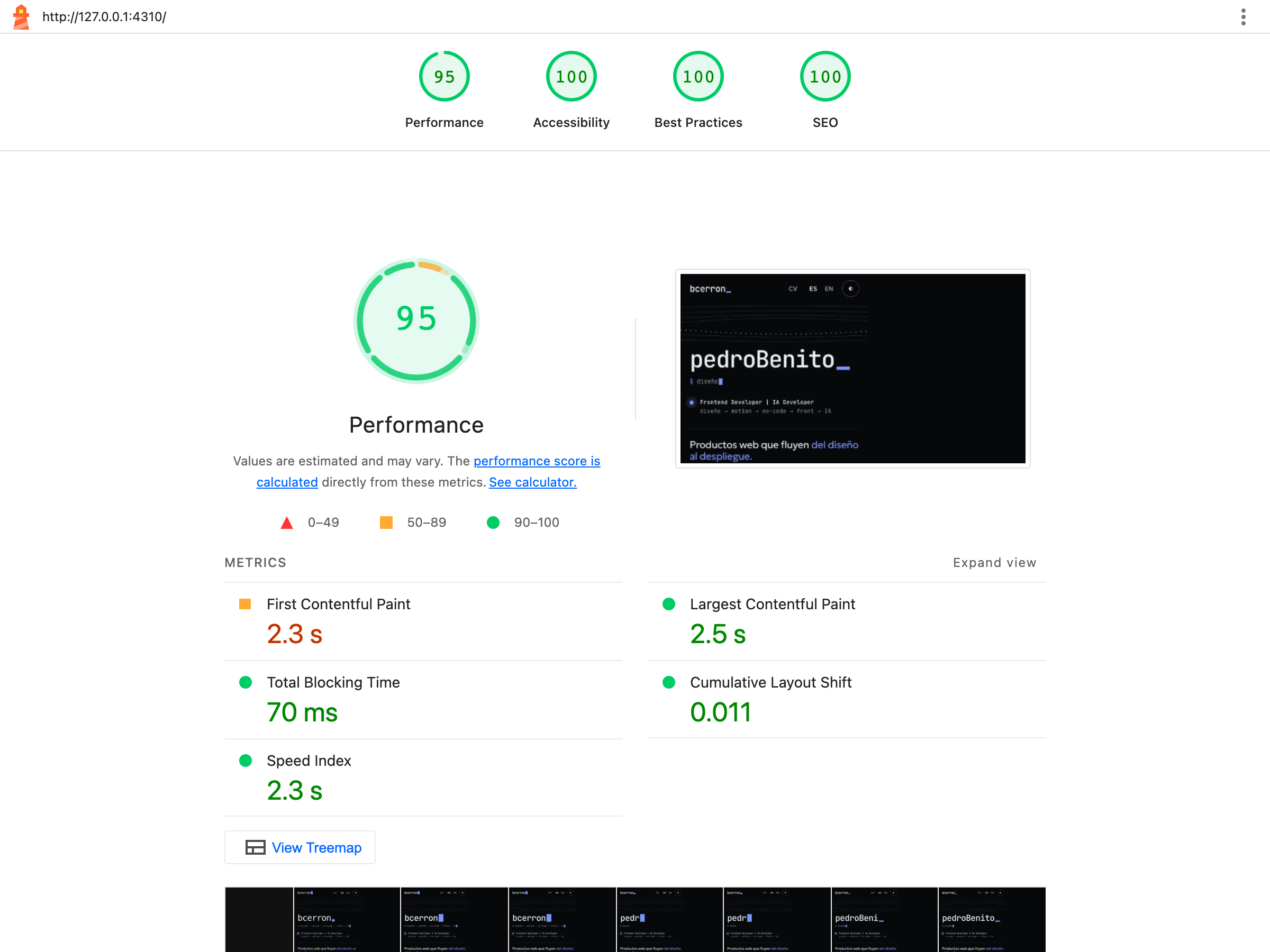Click the 2.5 s LCP value

point(718,634)
